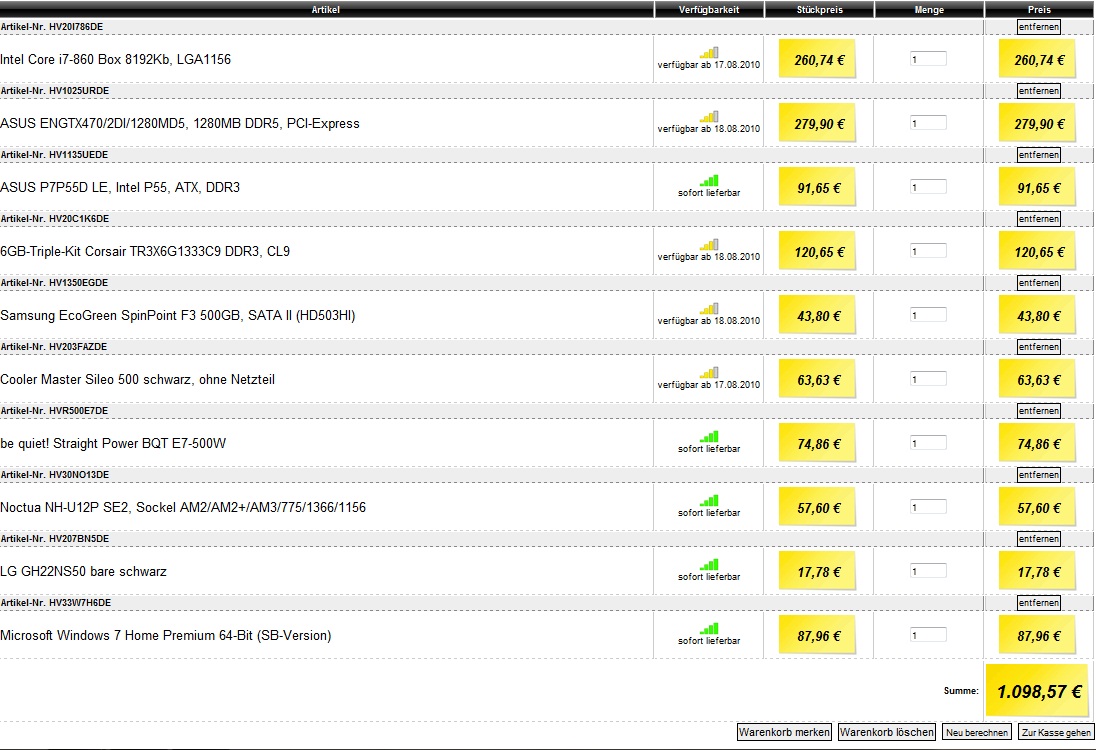The width and height of the screenshot is (1096, 750).
Task: Click availability icon for Corsair 6GB-Triple-Kit
Action: point(709,245)
